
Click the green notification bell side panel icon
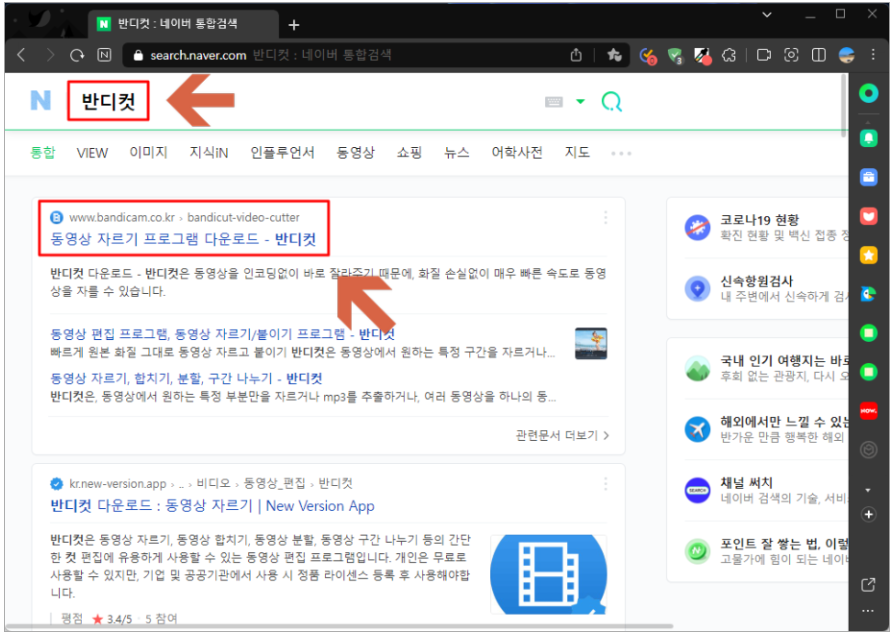[x=869, y=138]
